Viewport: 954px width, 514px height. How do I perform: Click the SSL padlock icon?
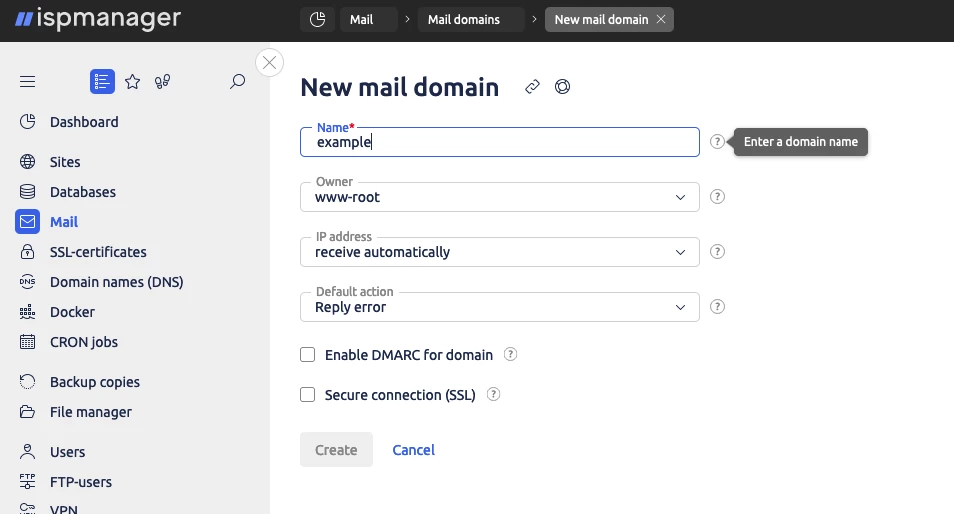click(27, 252)
